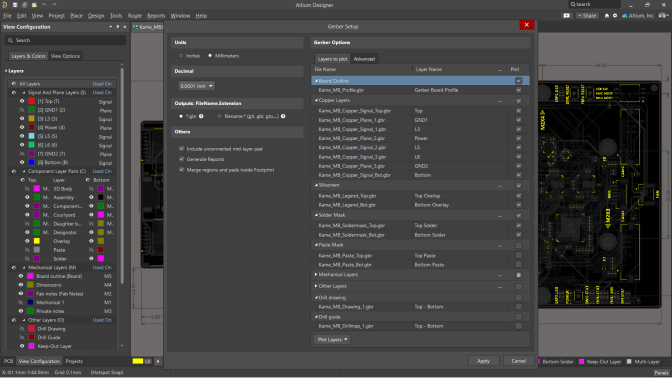Click help icon next to filename.* option
672x378 pixels.
coord(283,116)
